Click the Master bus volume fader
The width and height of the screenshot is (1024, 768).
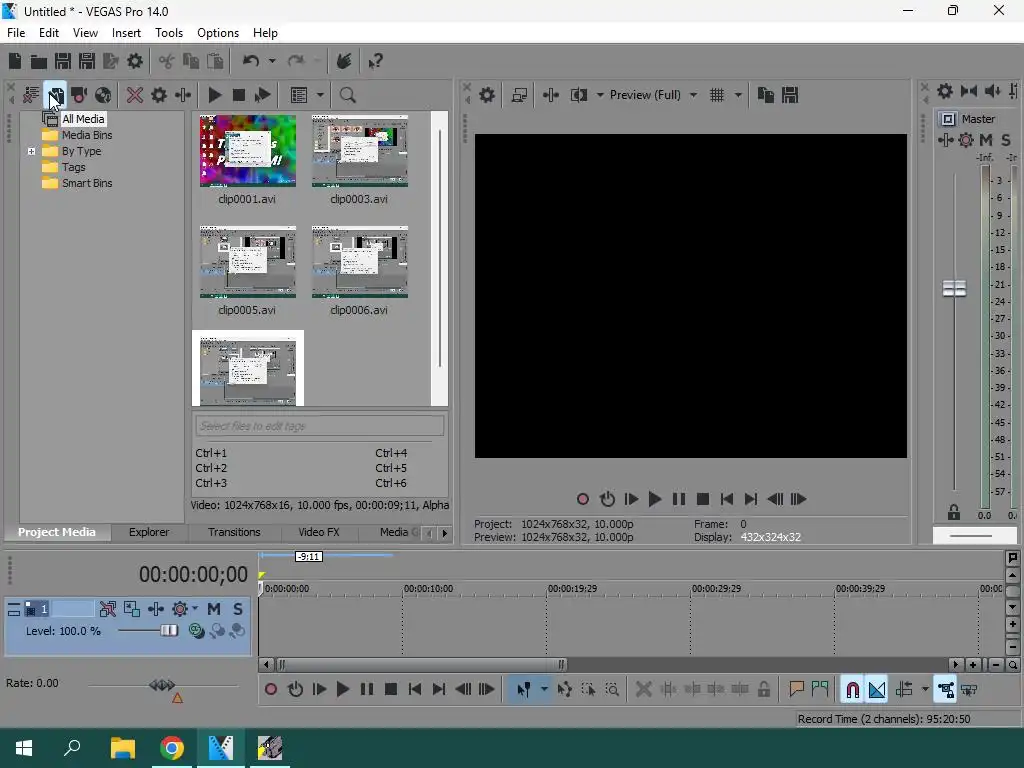point(954,289)
